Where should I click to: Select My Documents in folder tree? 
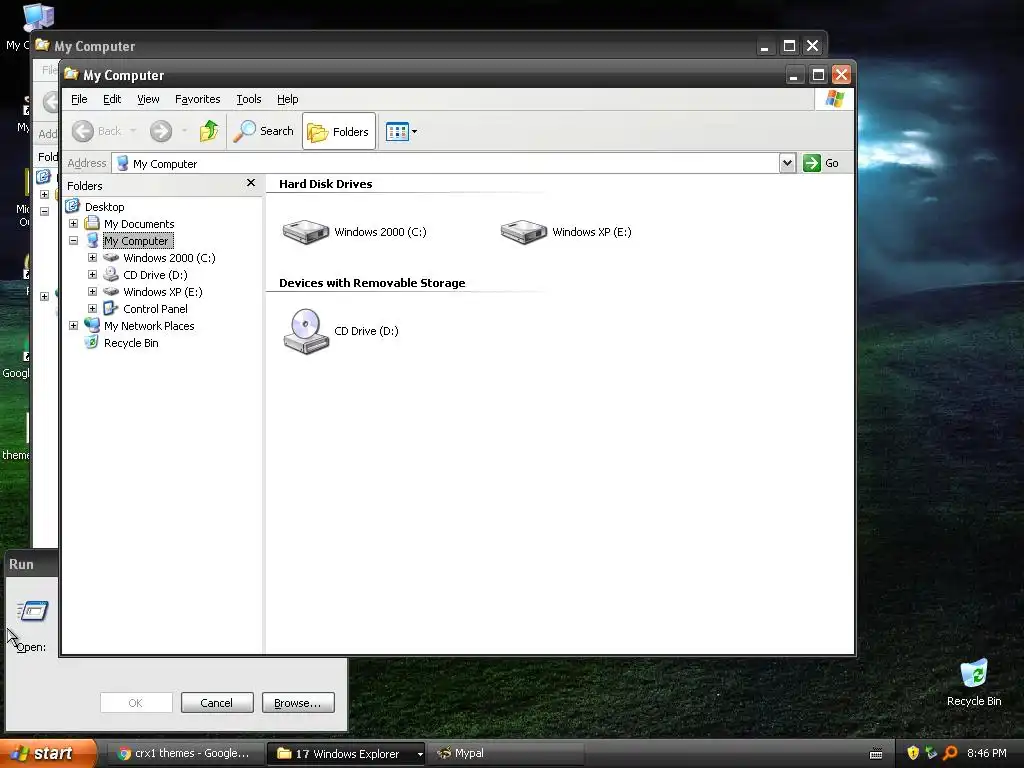pos(139,224)
